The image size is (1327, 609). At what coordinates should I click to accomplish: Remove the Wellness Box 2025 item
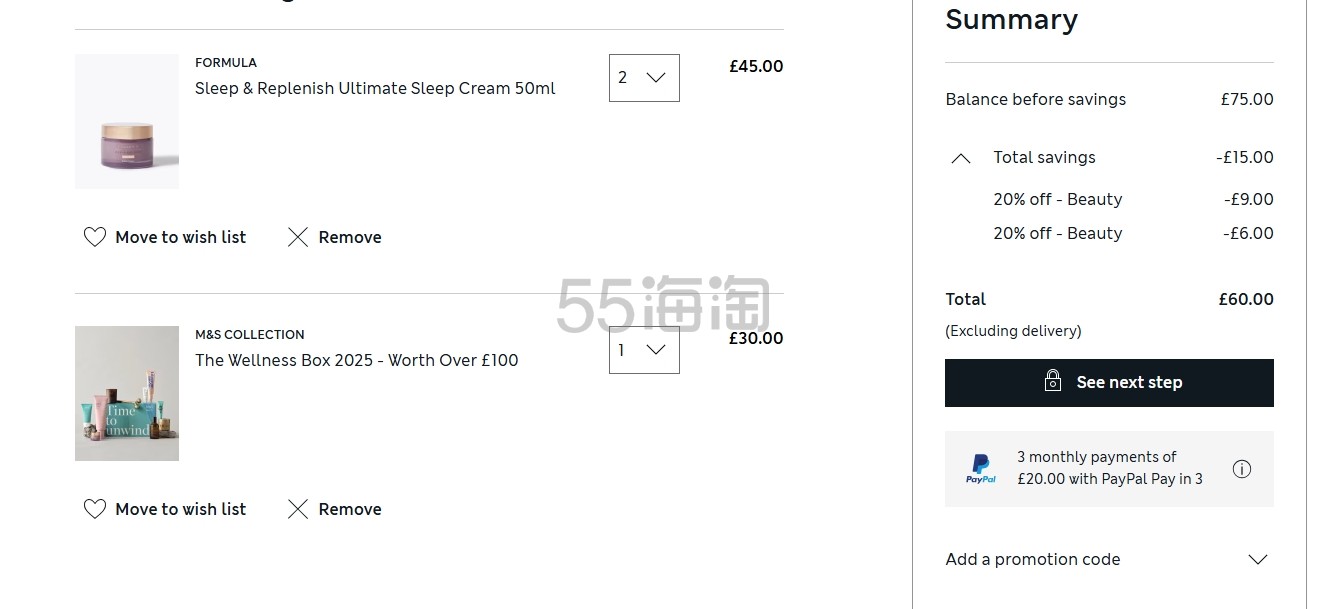pos(335,509)
